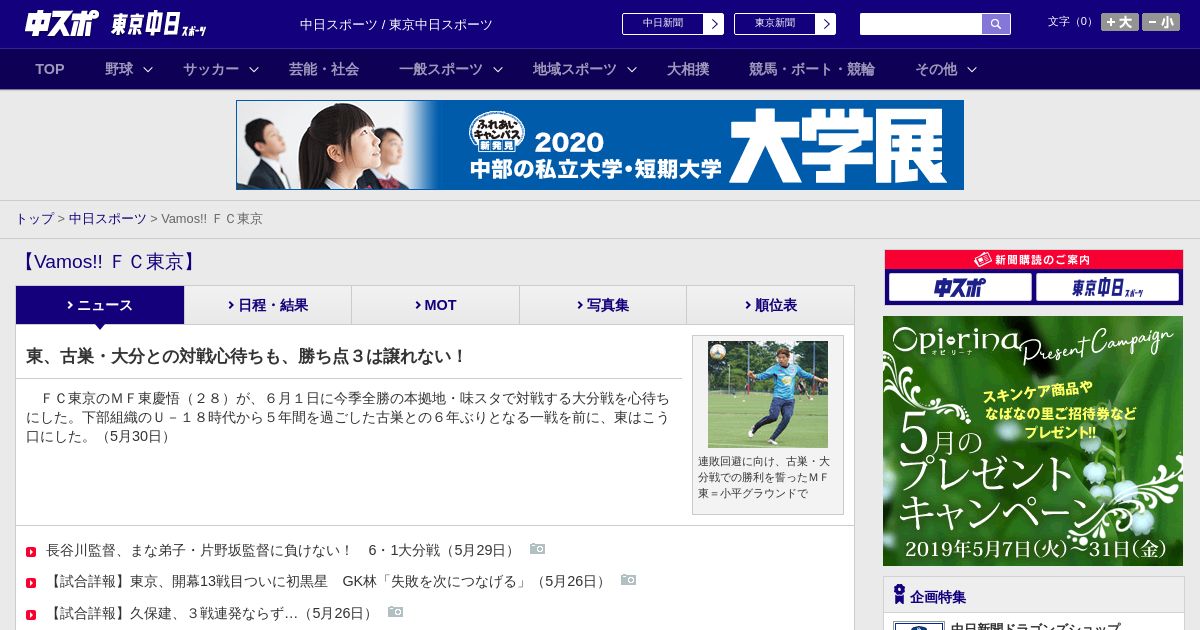Expand the 地域スポーツ dropdown chevron
Viewport: 1200px width, 630px height.
pos(632,69)
